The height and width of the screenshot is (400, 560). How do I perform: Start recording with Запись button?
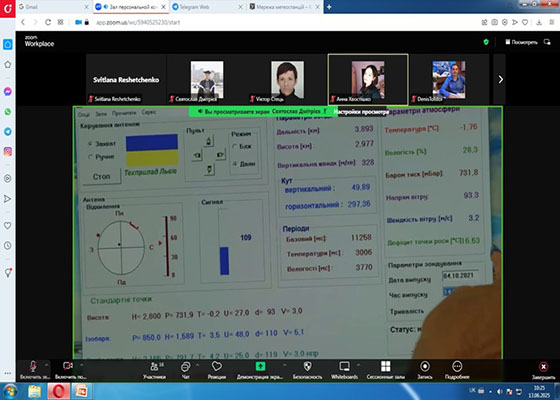coord(425,370)
